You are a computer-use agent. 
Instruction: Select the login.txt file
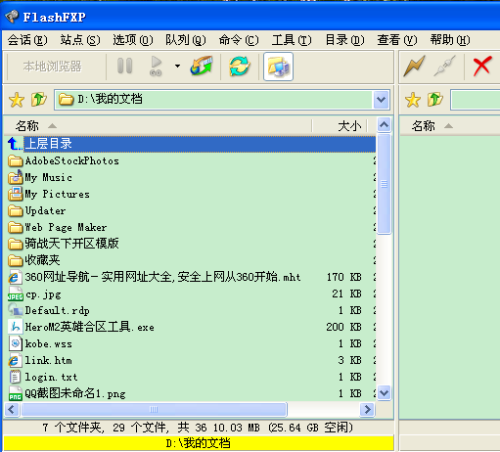[51, 377]
